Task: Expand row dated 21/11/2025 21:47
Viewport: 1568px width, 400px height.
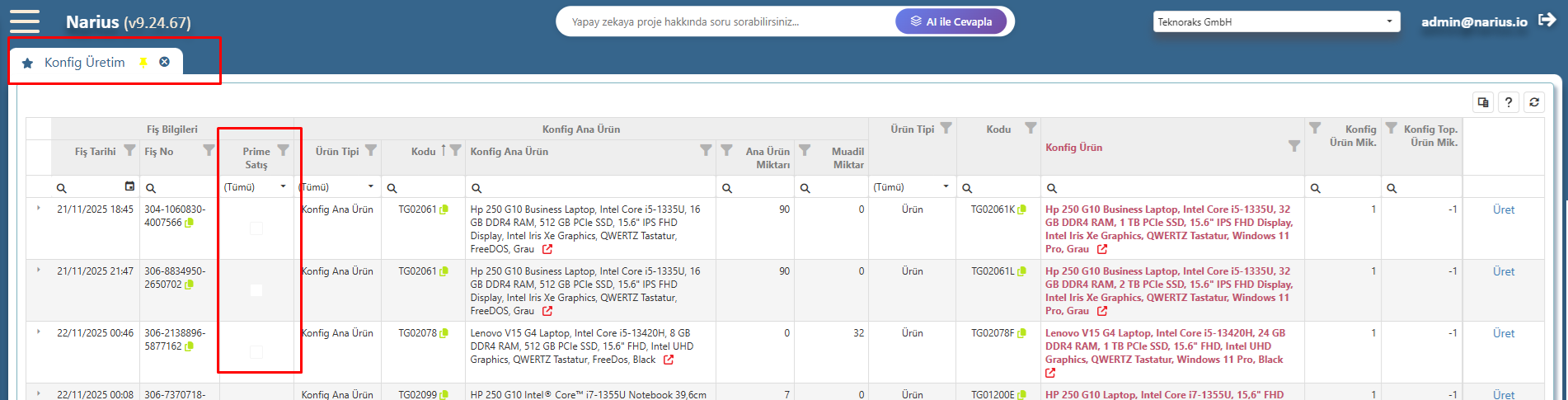Action: [x=39, y=271]
